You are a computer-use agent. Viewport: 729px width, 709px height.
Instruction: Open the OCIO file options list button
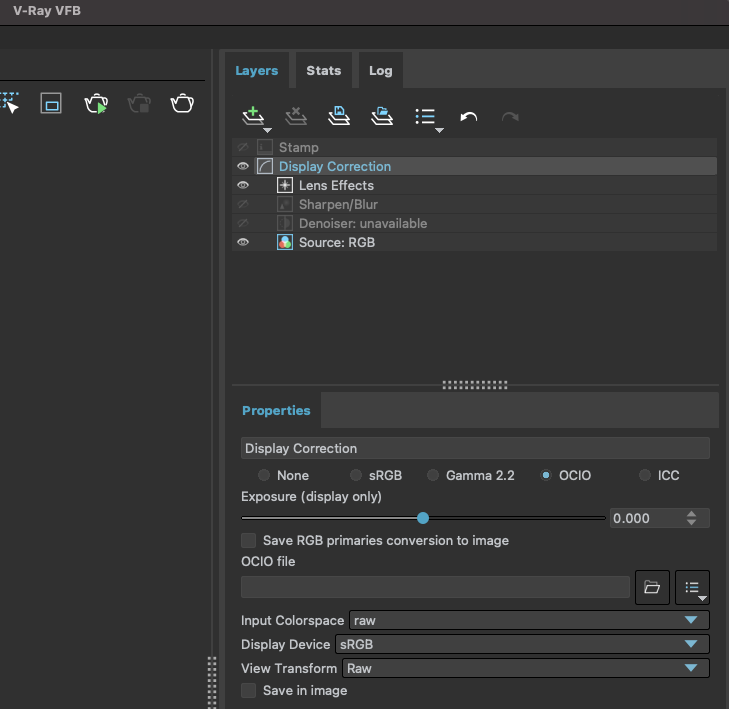tap(692, 588)
